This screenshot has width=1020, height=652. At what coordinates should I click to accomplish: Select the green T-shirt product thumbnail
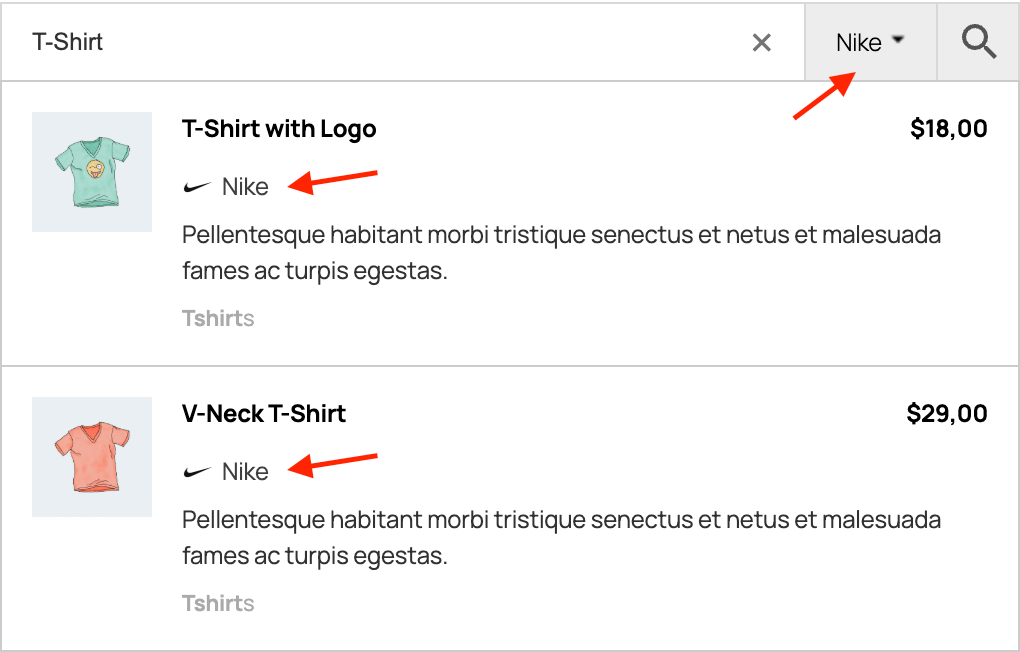(x=92, y=172)
